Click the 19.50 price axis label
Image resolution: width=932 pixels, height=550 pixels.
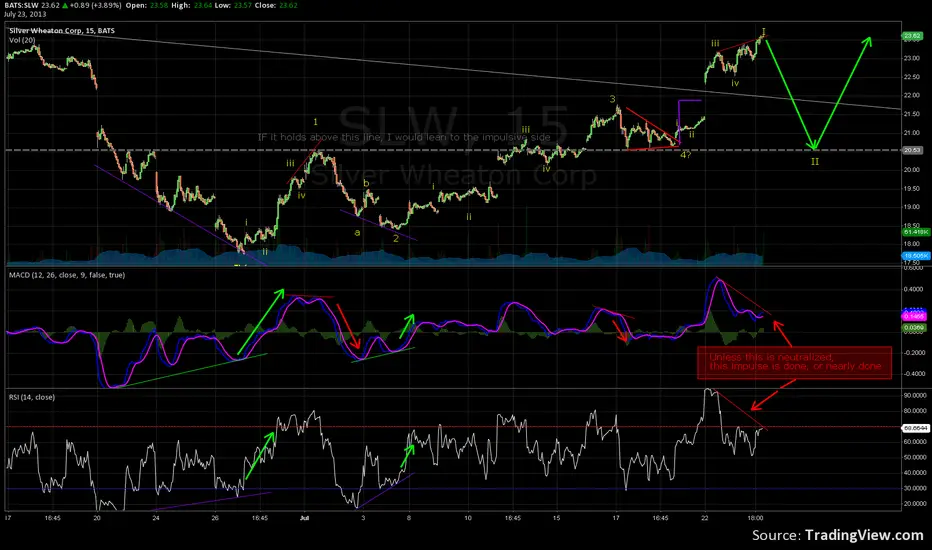[912, 188]
